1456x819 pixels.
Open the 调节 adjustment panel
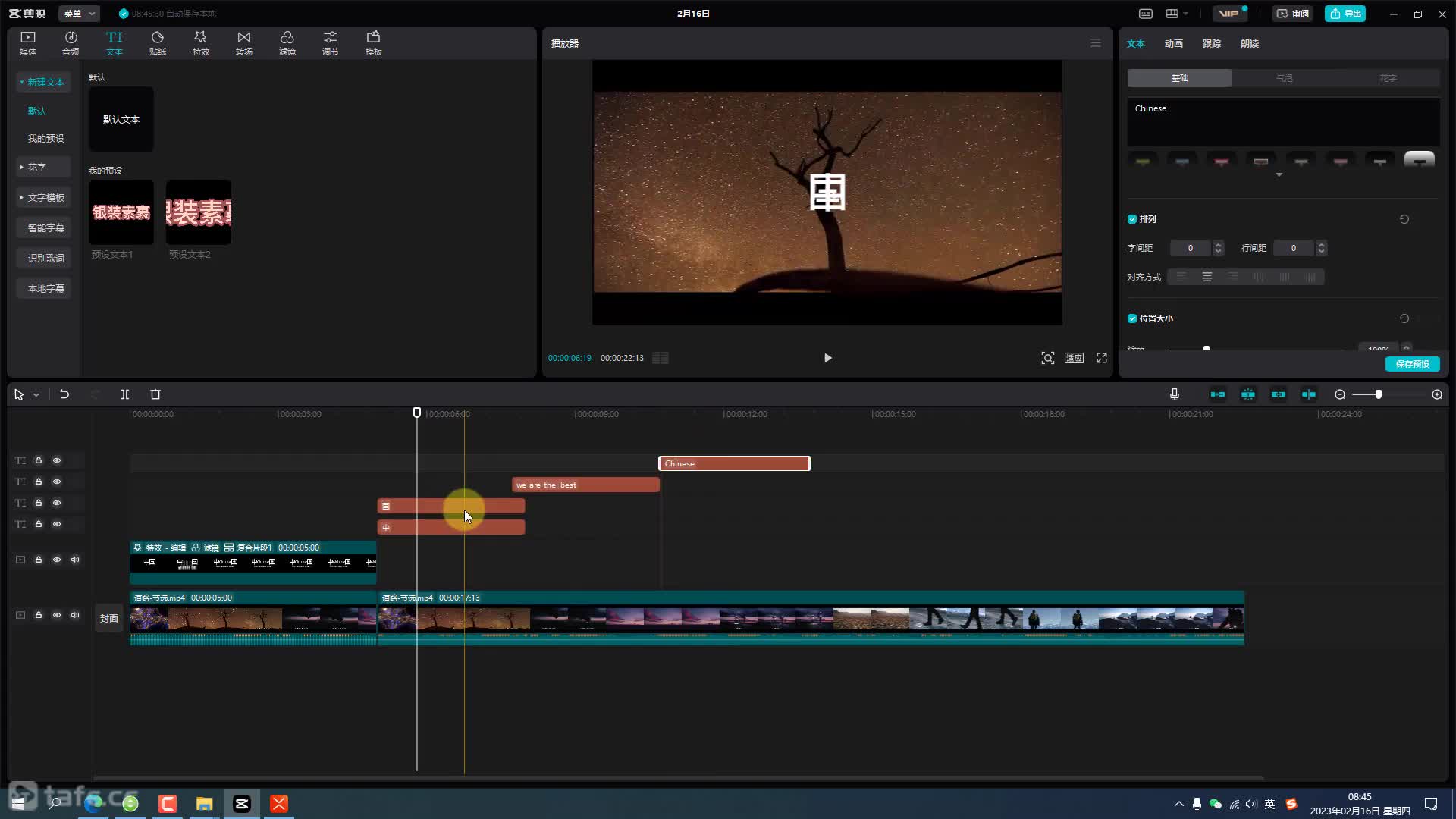coord(331,43)
